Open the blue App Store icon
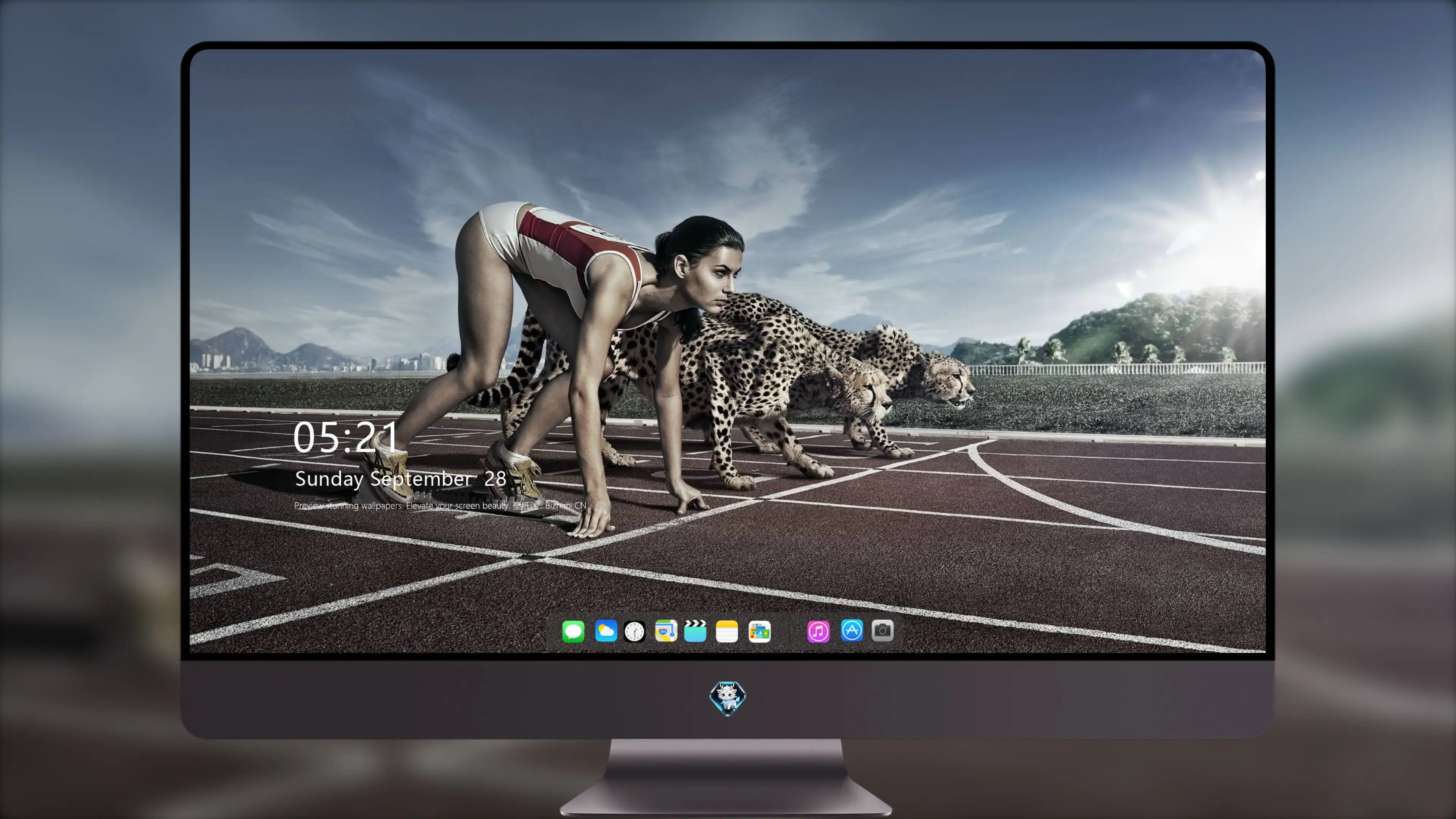The height and width of the screenshot is (819, 1456). (x=851, y=631)
